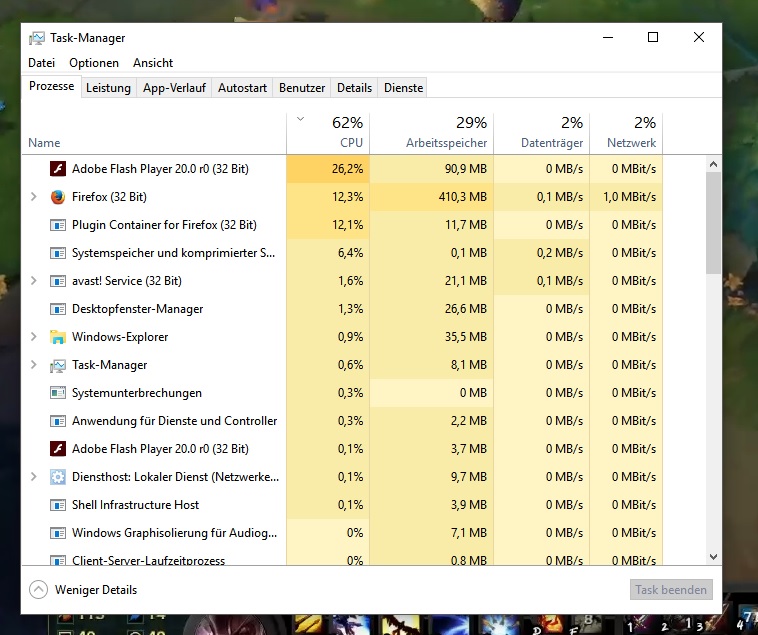
Task: Click the 21,1 MB memory value
Action: pos(466,281)
